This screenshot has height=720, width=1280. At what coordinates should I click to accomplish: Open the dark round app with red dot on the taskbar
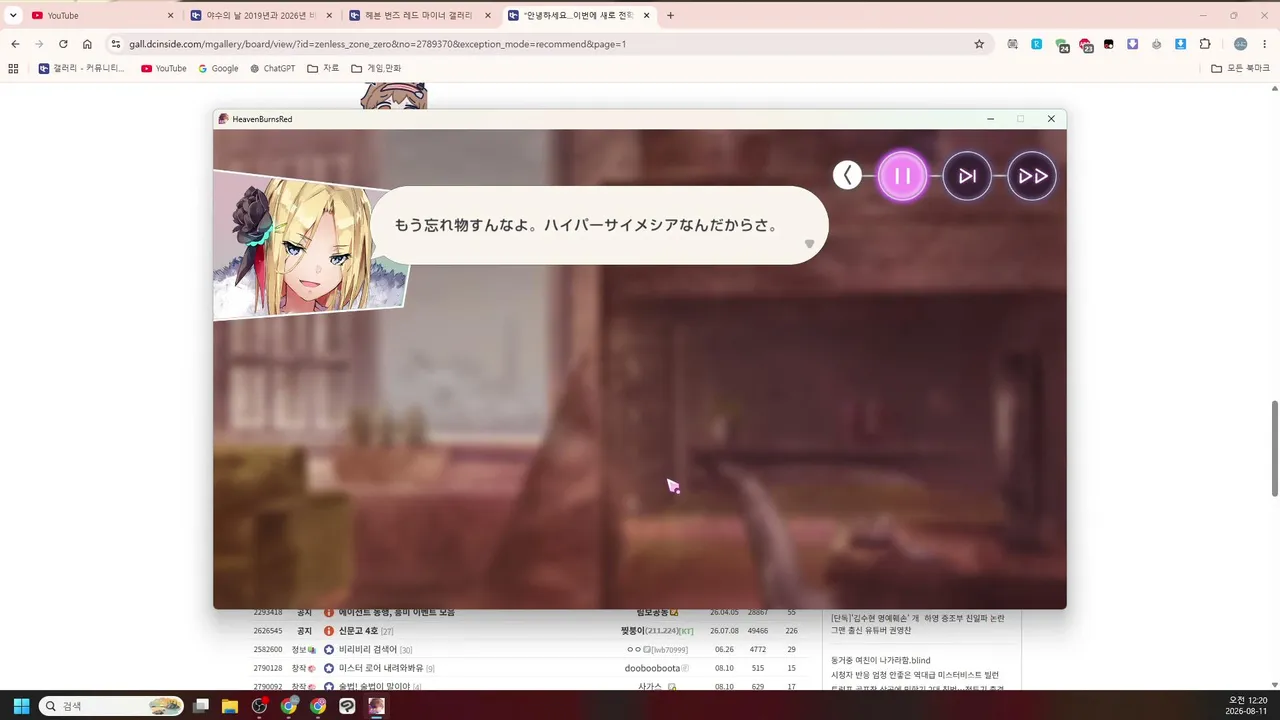click(260, 706)
